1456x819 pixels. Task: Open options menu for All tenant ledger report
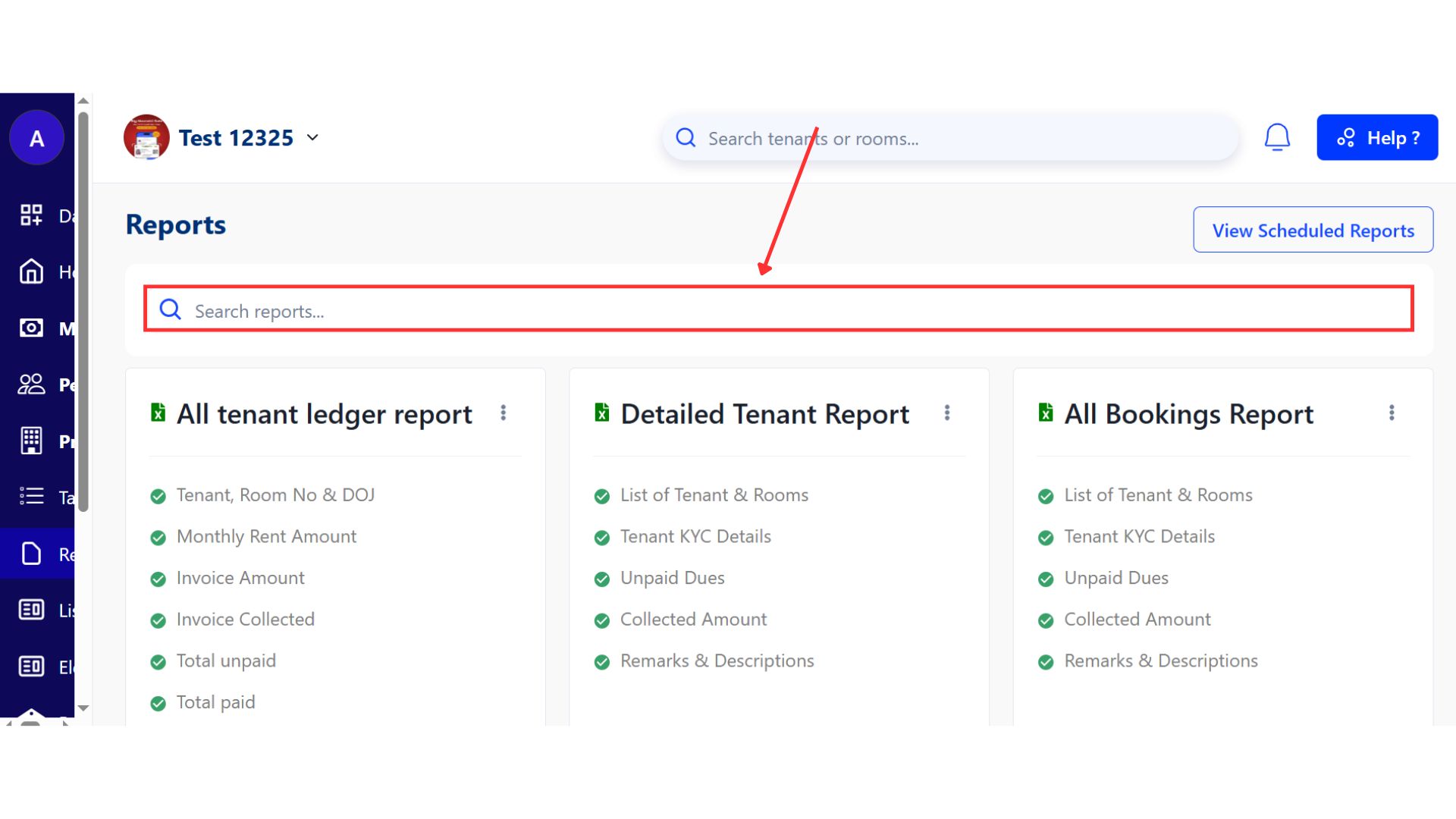[x=503, y=413]
